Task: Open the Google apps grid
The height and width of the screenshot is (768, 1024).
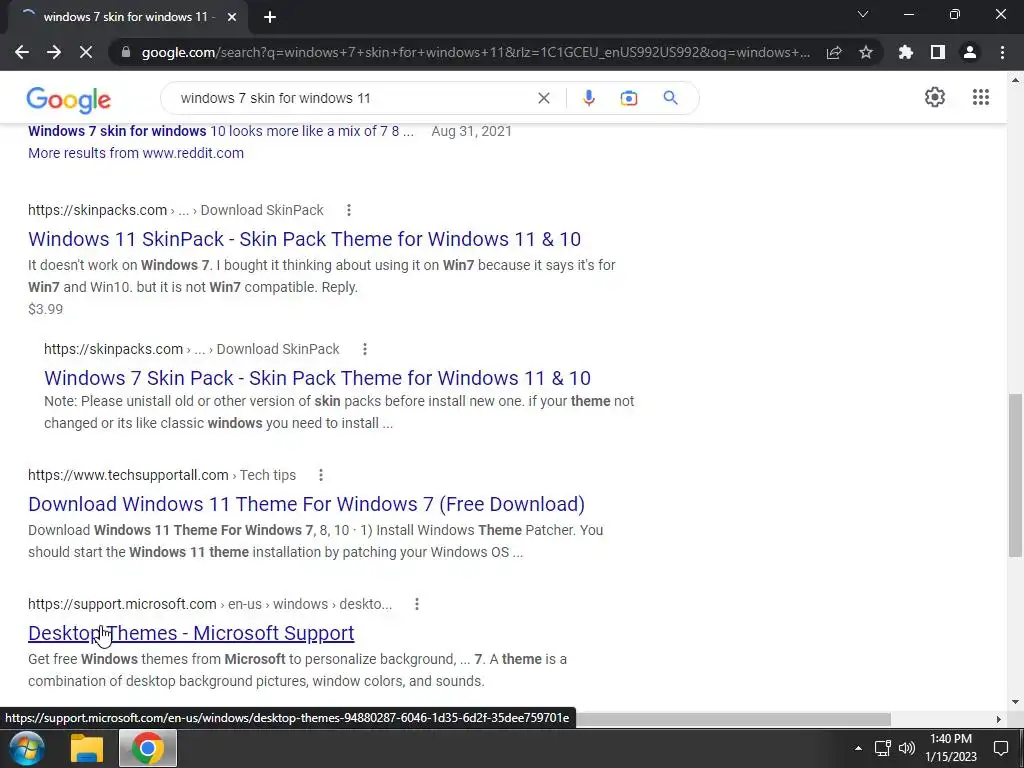Action: (980, 97)
